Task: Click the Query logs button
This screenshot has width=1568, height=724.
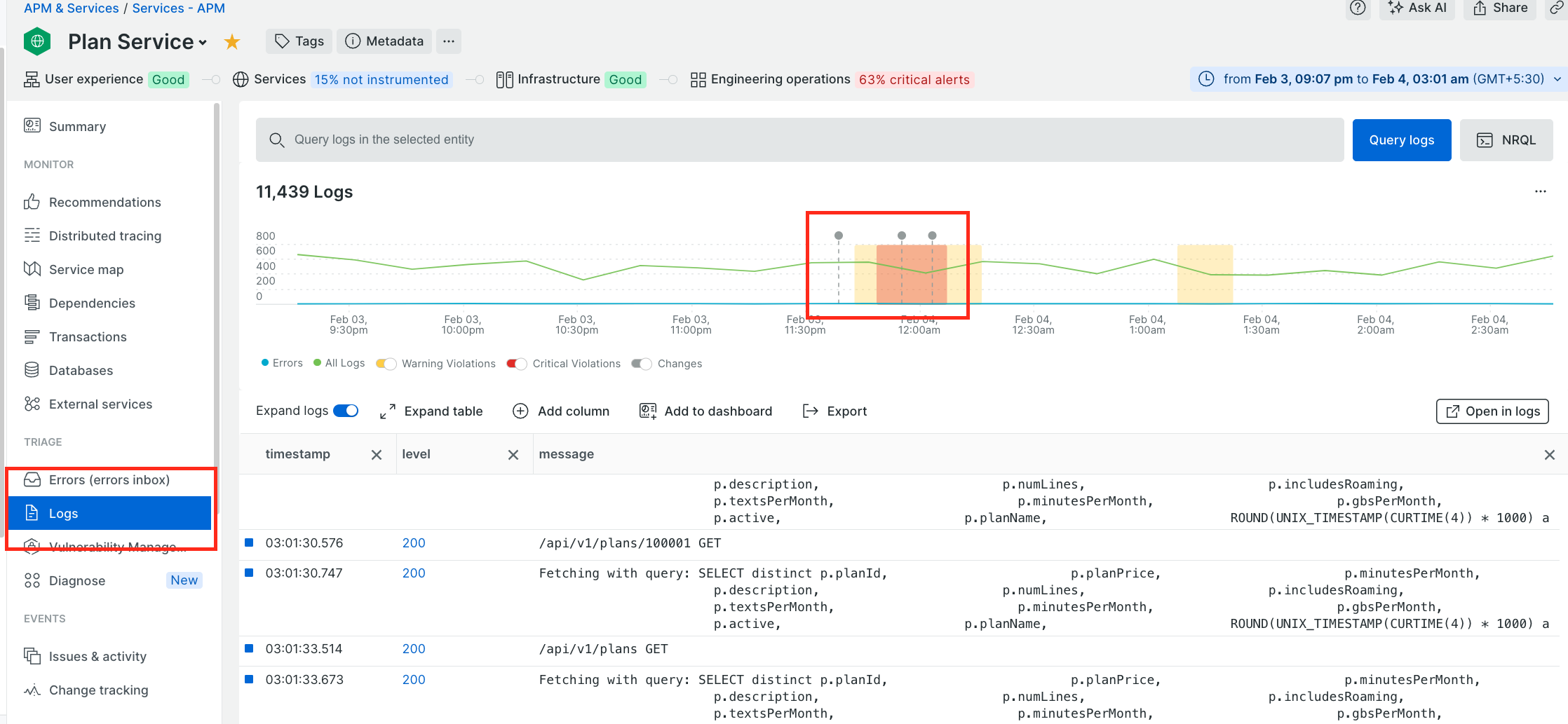Action: click(x=1402, y=140)
